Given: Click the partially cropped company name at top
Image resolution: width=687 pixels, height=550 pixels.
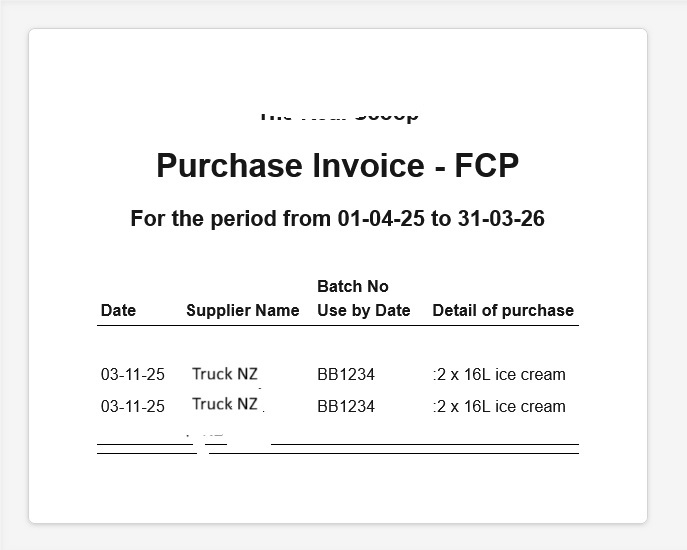Looking at the screenshot, I should 337,116.
